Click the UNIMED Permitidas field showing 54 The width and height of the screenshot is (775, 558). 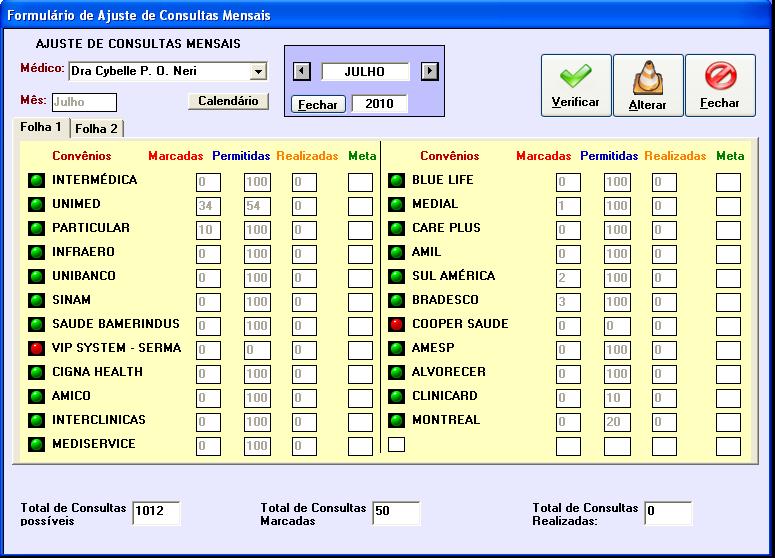pos(257,206)
